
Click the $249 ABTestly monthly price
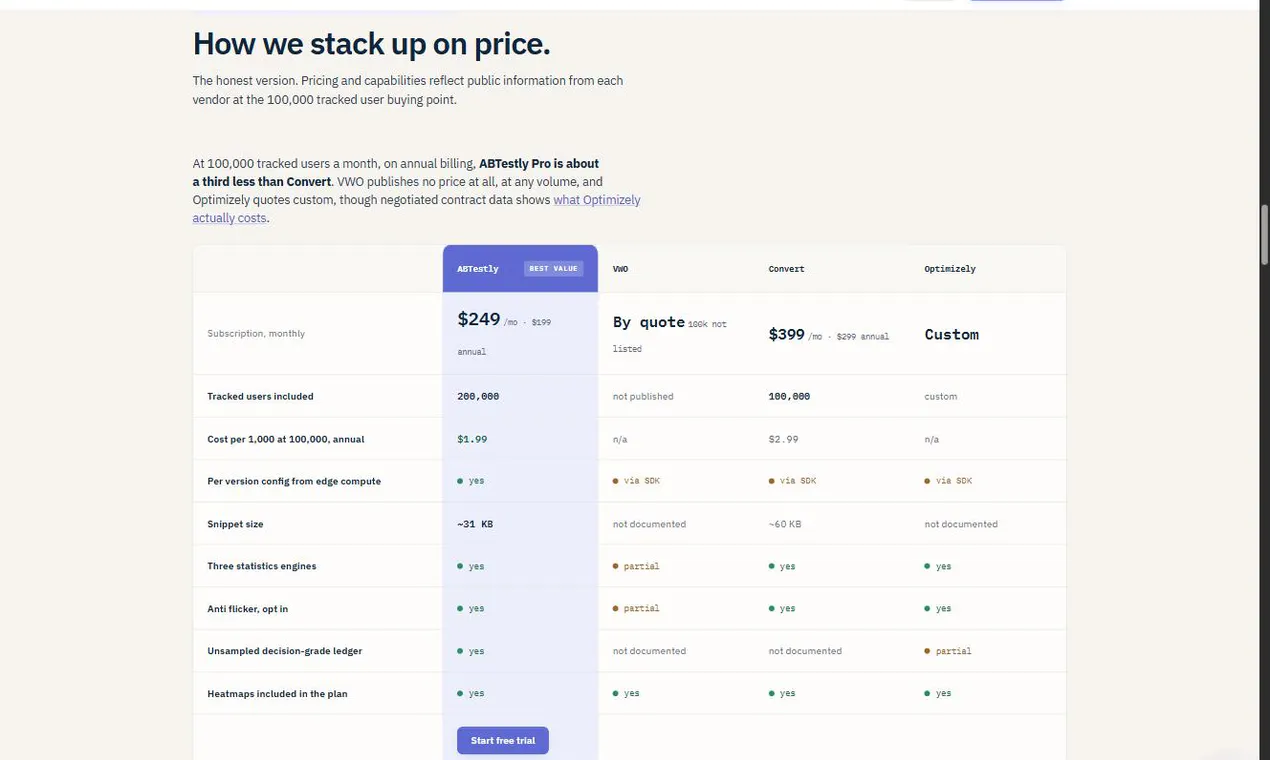coord(479,319)
